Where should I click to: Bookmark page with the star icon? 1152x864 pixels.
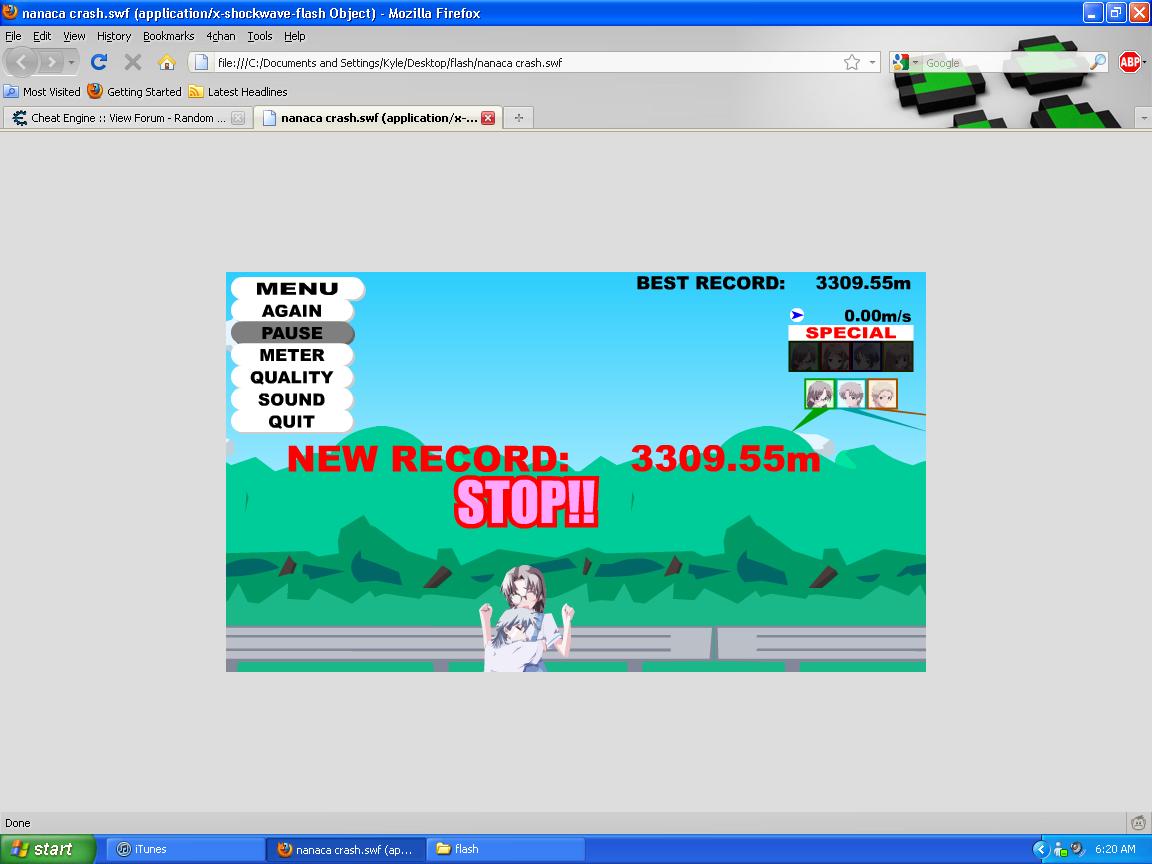pyautogui.click(x=851, y=62)
